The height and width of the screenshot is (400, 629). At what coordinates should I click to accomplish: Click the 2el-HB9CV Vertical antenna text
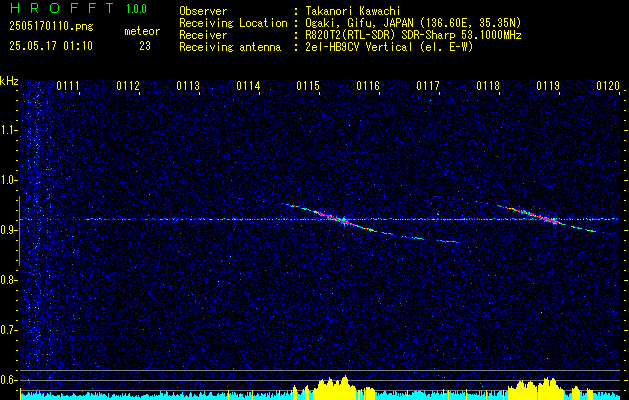[389, 47]
